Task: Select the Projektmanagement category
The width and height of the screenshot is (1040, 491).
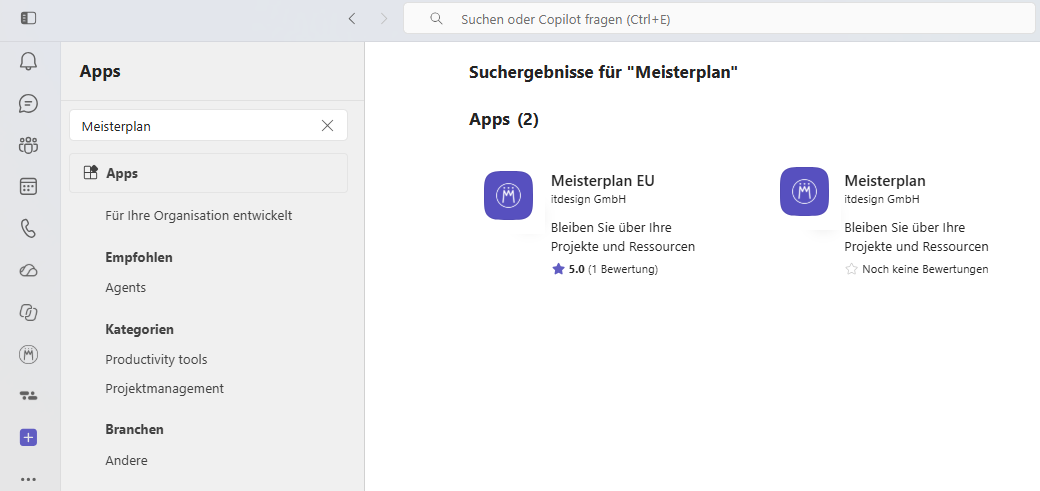Action: [x=164, y=389]
